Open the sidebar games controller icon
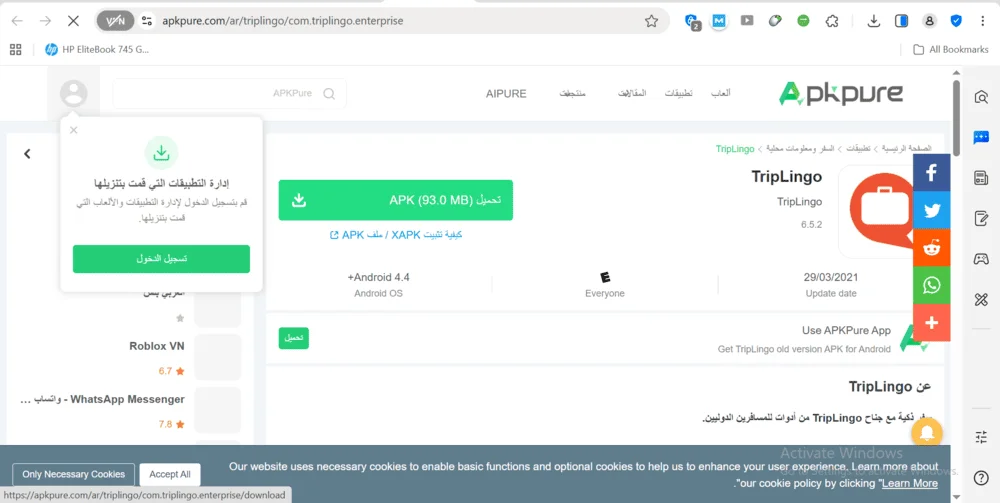The image size is (1000, 503). point(981,259)
